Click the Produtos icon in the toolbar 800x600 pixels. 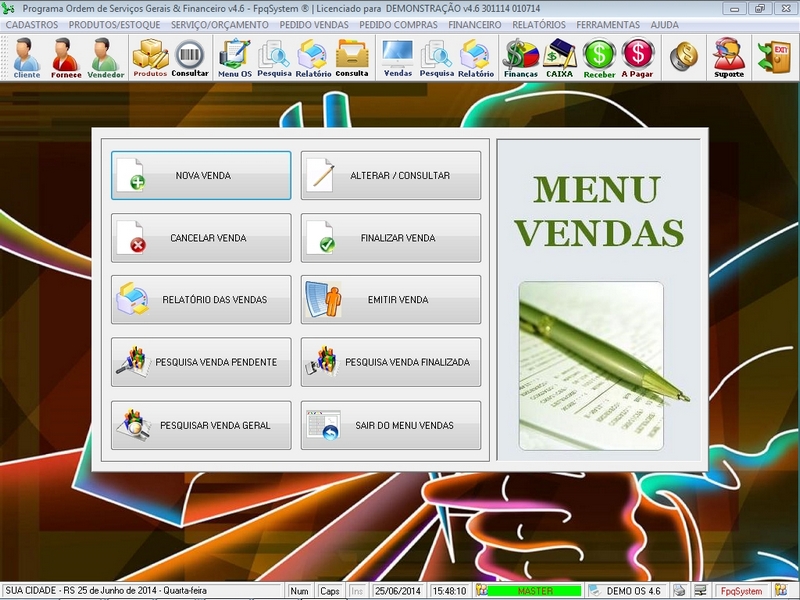(150, 55)
